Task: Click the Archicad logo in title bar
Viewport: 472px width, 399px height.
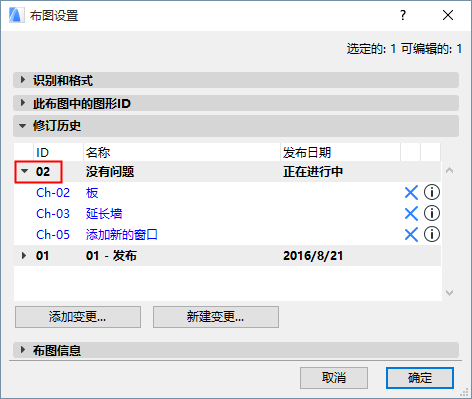Action: tap(16, 15)
